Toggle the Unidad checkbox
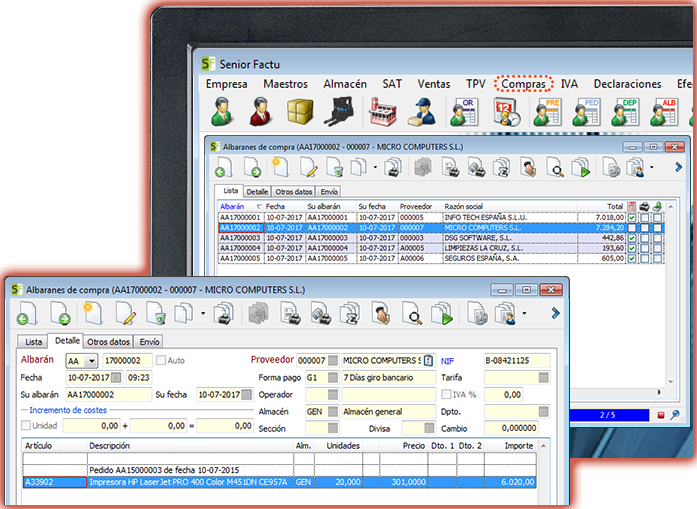Image resolution: width=697 pixels, height=509 pixels. [x=26, y=425]
